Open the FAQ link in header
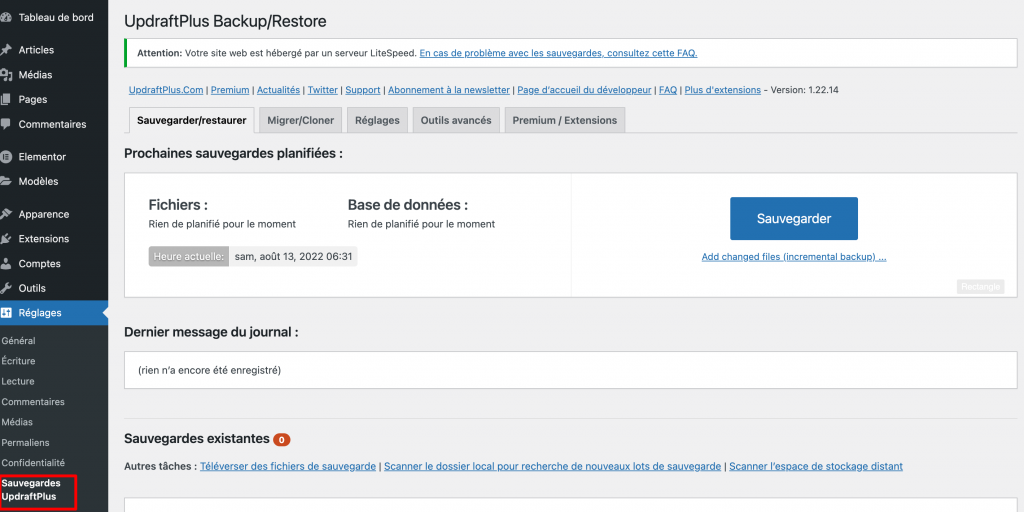The image size is (1024, 512). (x=668, y=90)
